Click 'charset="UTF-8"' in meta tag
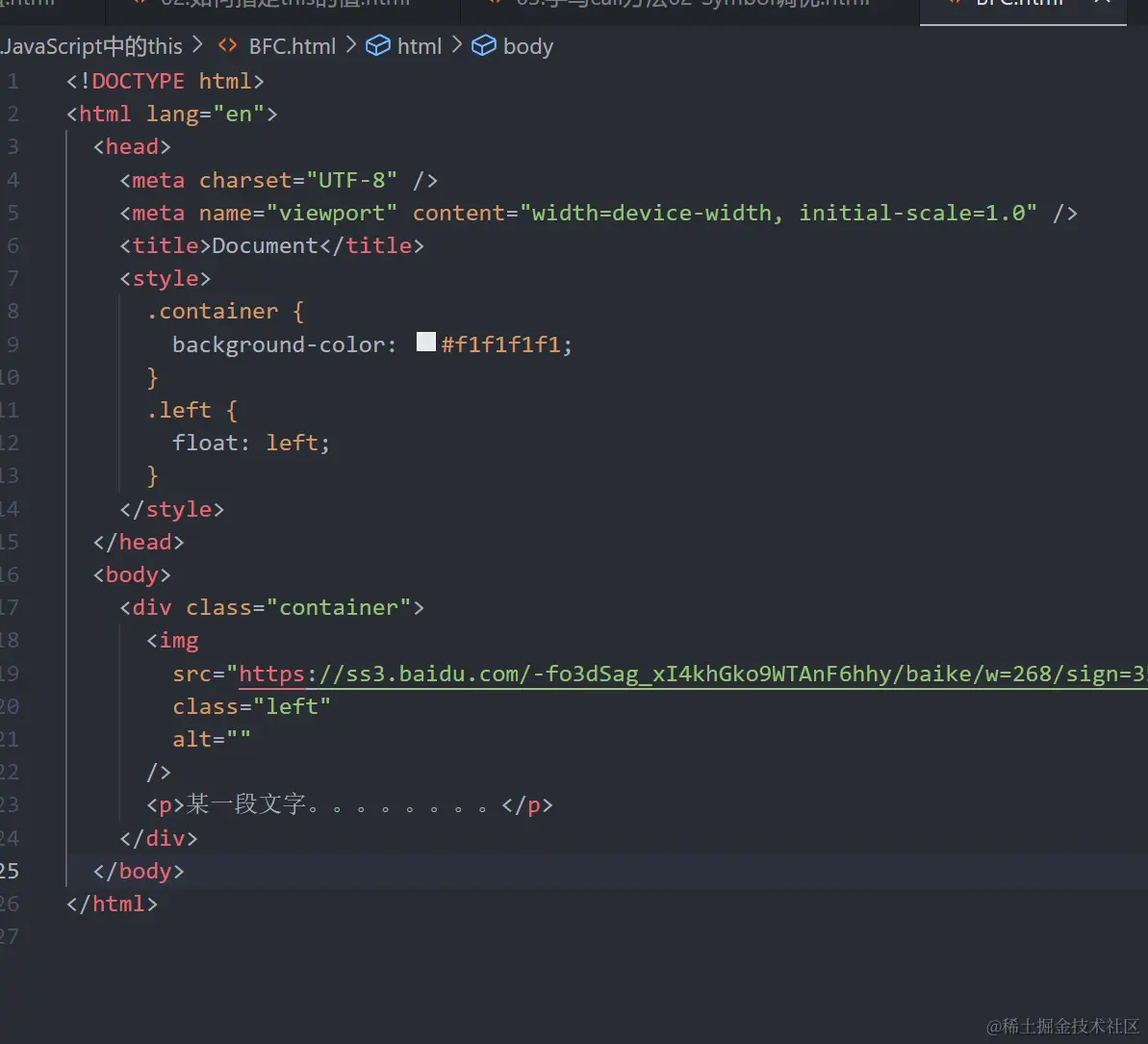Viewport: 1148px width, 1044px height. [x=298, y=180]
